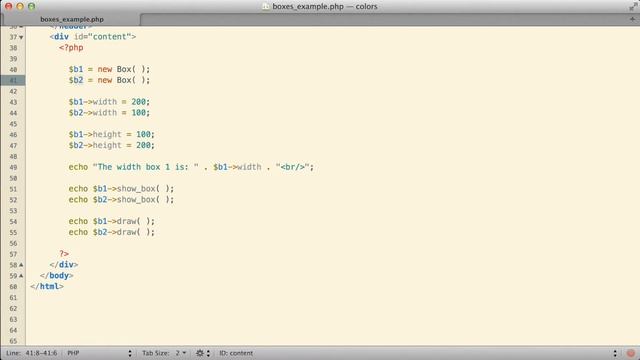
Task: Click line number 60 in gutter
Action: click(13, 287)
